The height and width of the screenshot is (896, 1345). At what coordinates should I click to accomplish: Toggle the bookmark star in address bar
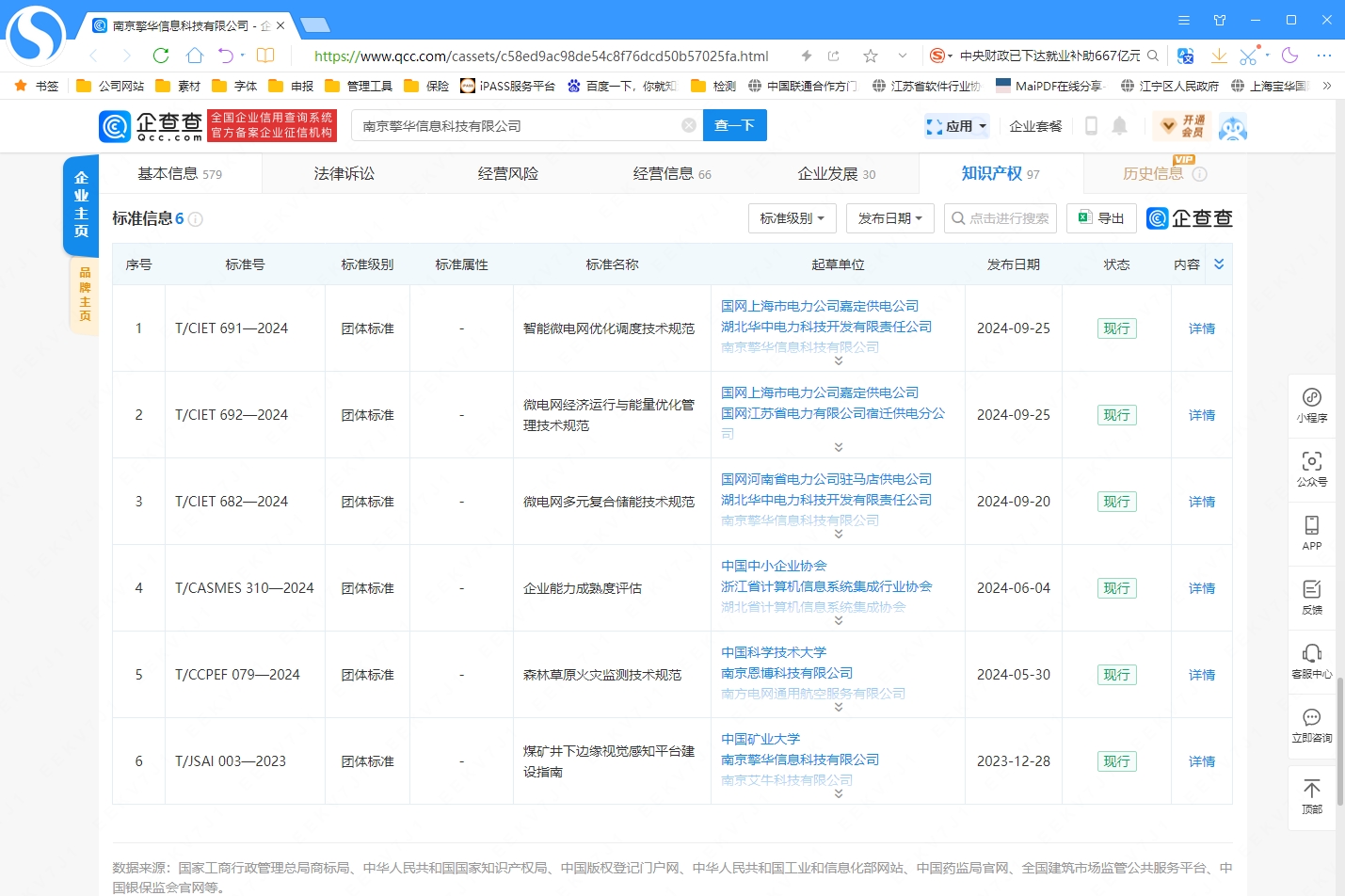(869, 56)
